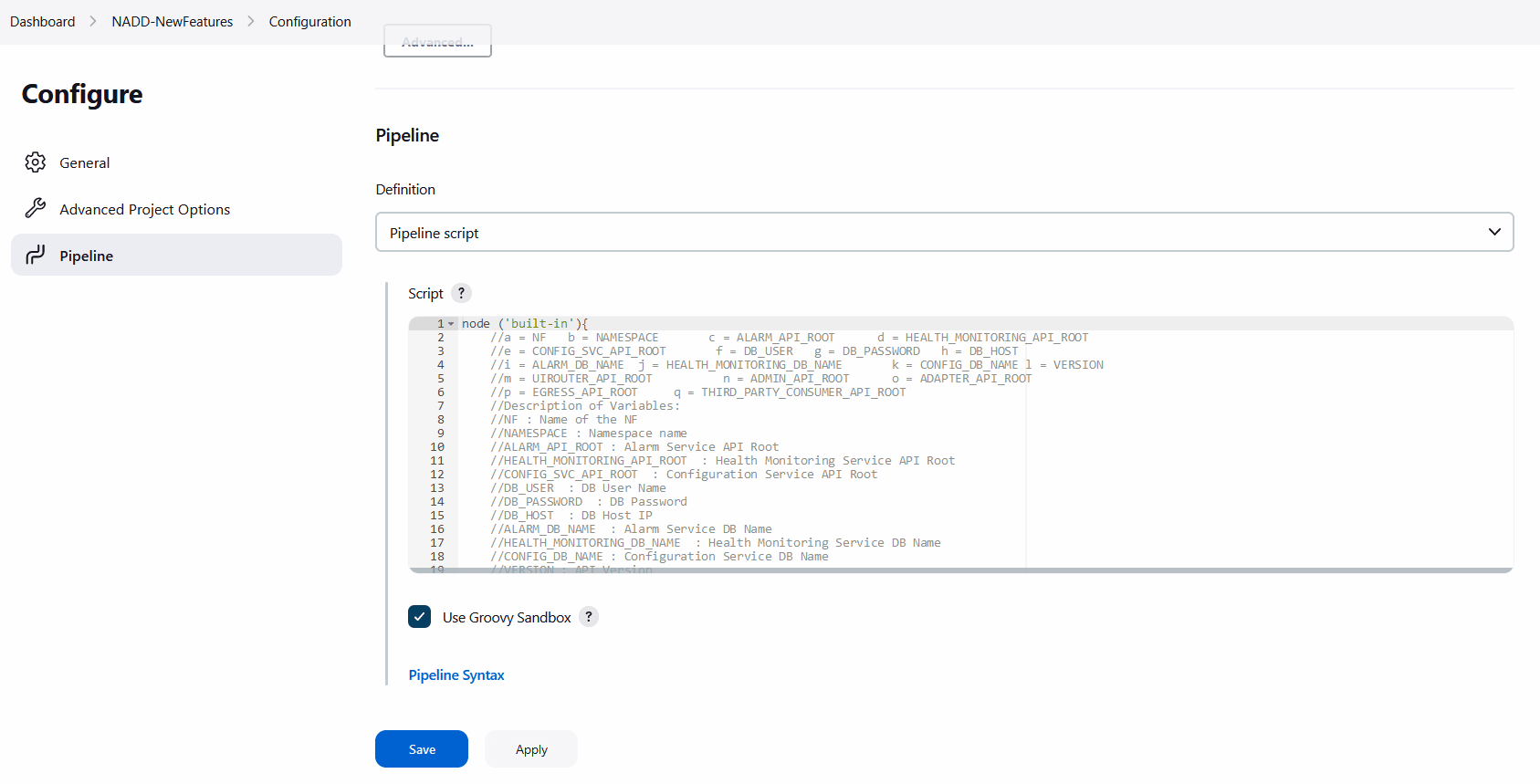Click line number 7 in the script gutter
1540x784 pixels.
point(441,406)
